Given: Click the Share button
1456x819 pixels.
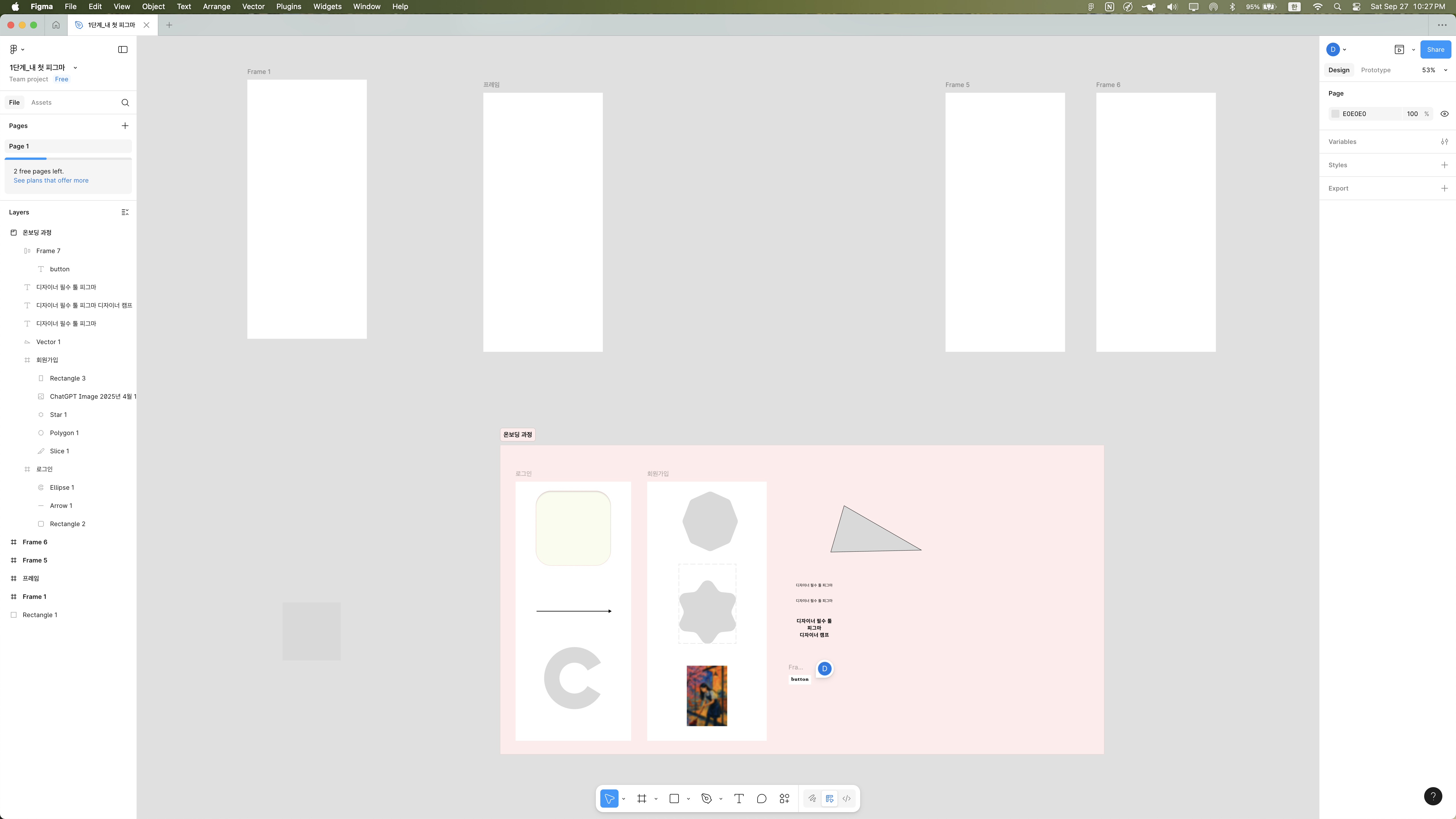Looking at the screenshot, I should [x=1435, y=49].
